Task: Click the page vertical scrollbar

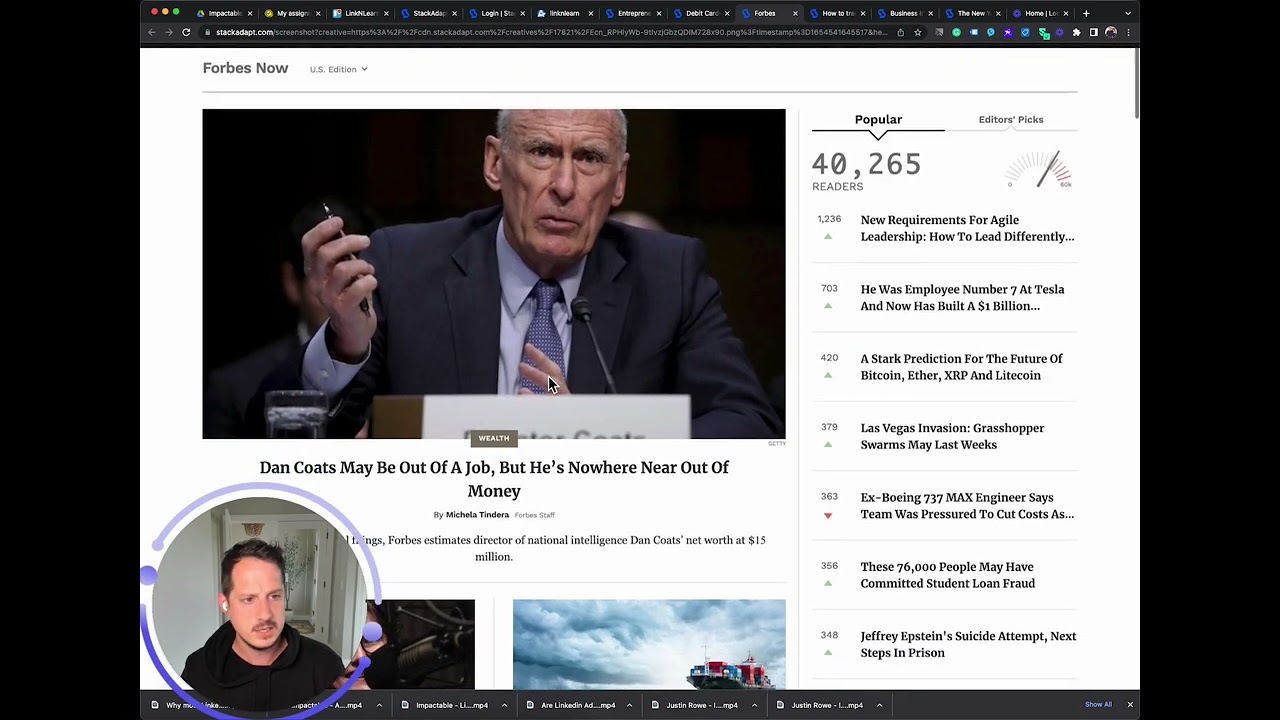Action: (1137, 85)
